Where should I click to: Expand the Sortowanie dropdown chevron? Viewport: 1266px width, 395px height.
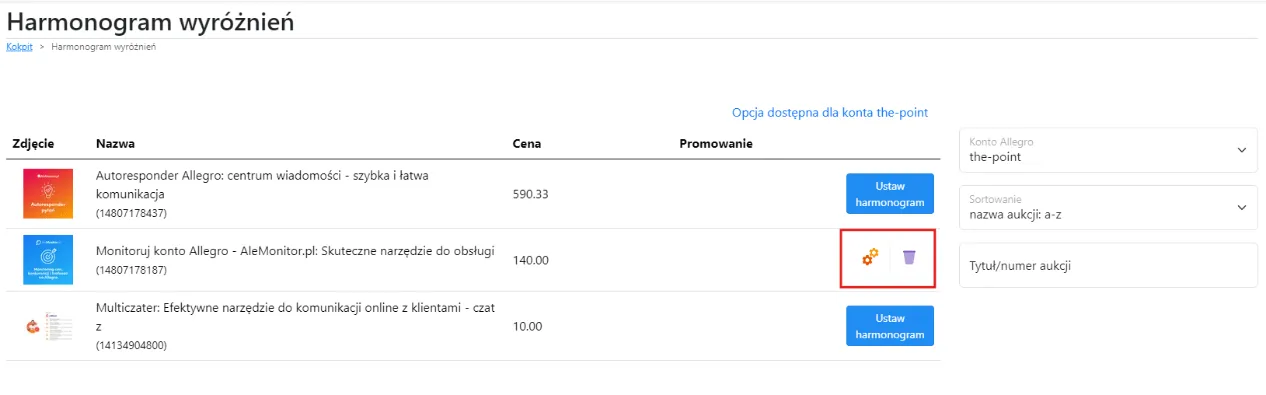1242,207
